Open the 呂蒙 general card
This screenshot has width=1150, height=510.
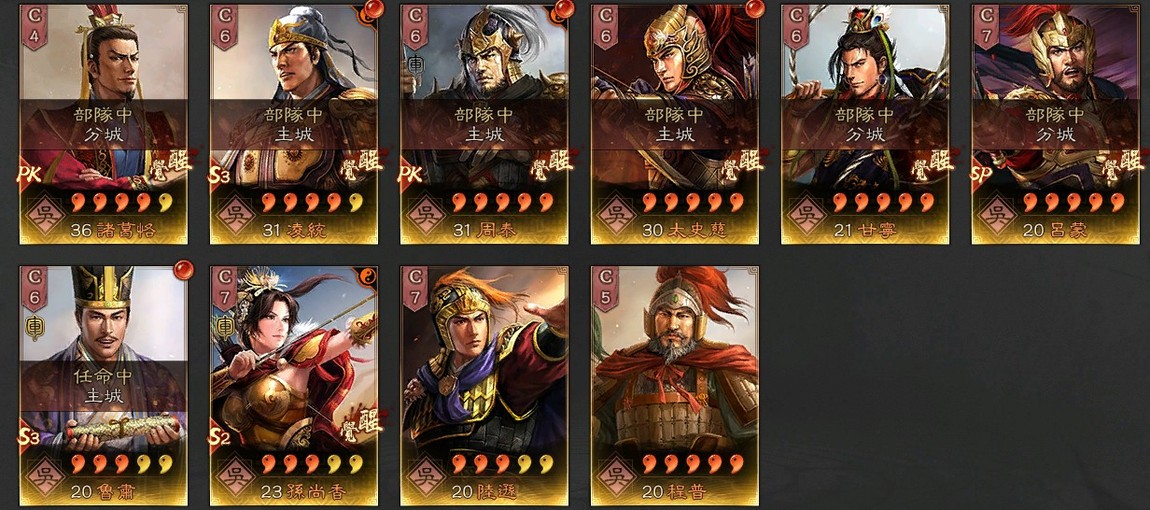click(x=1056, y=124)
